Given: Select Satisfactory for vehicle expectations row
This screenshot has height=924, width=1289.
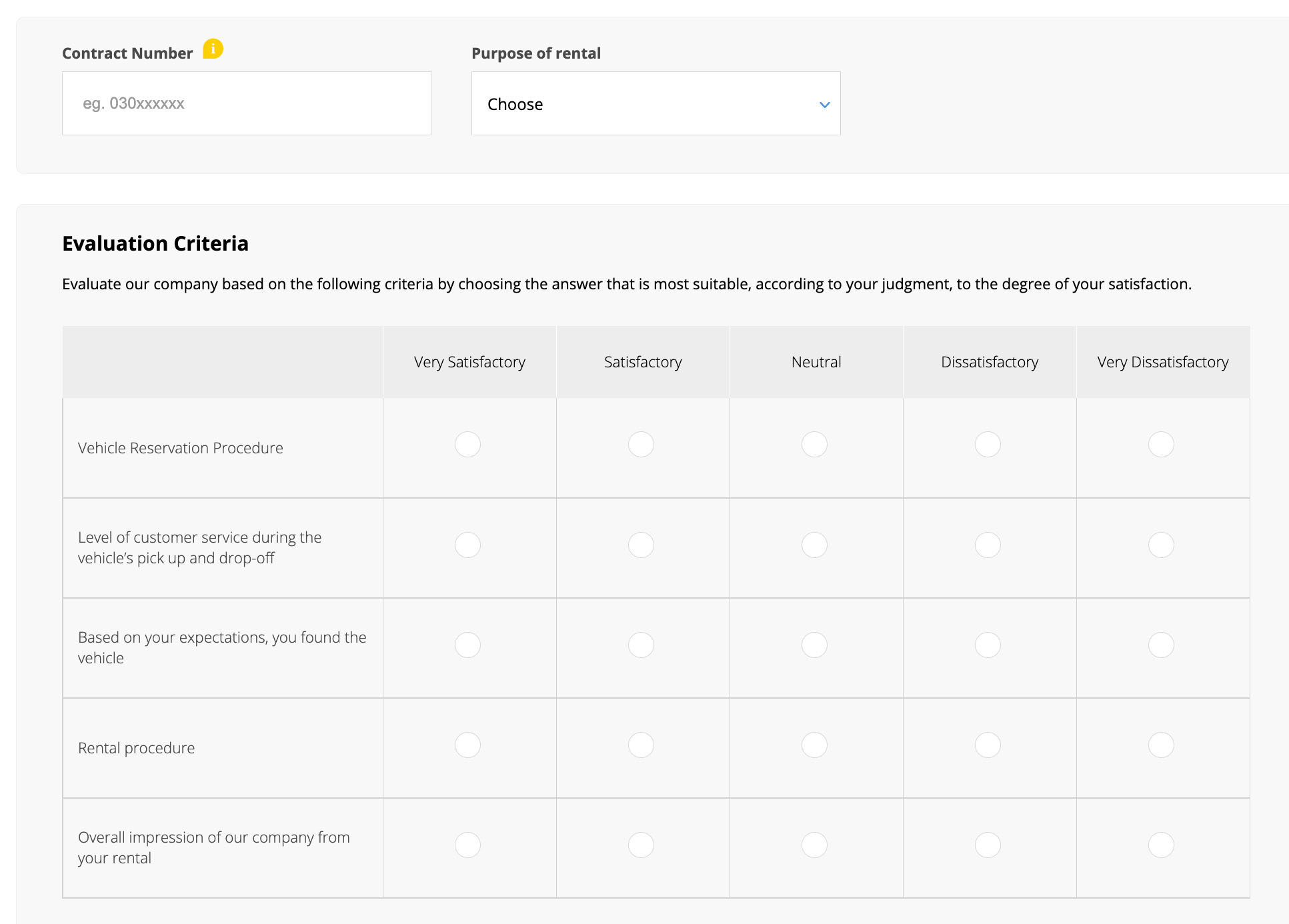Looking at the screenshot, I should pos(641,645).
